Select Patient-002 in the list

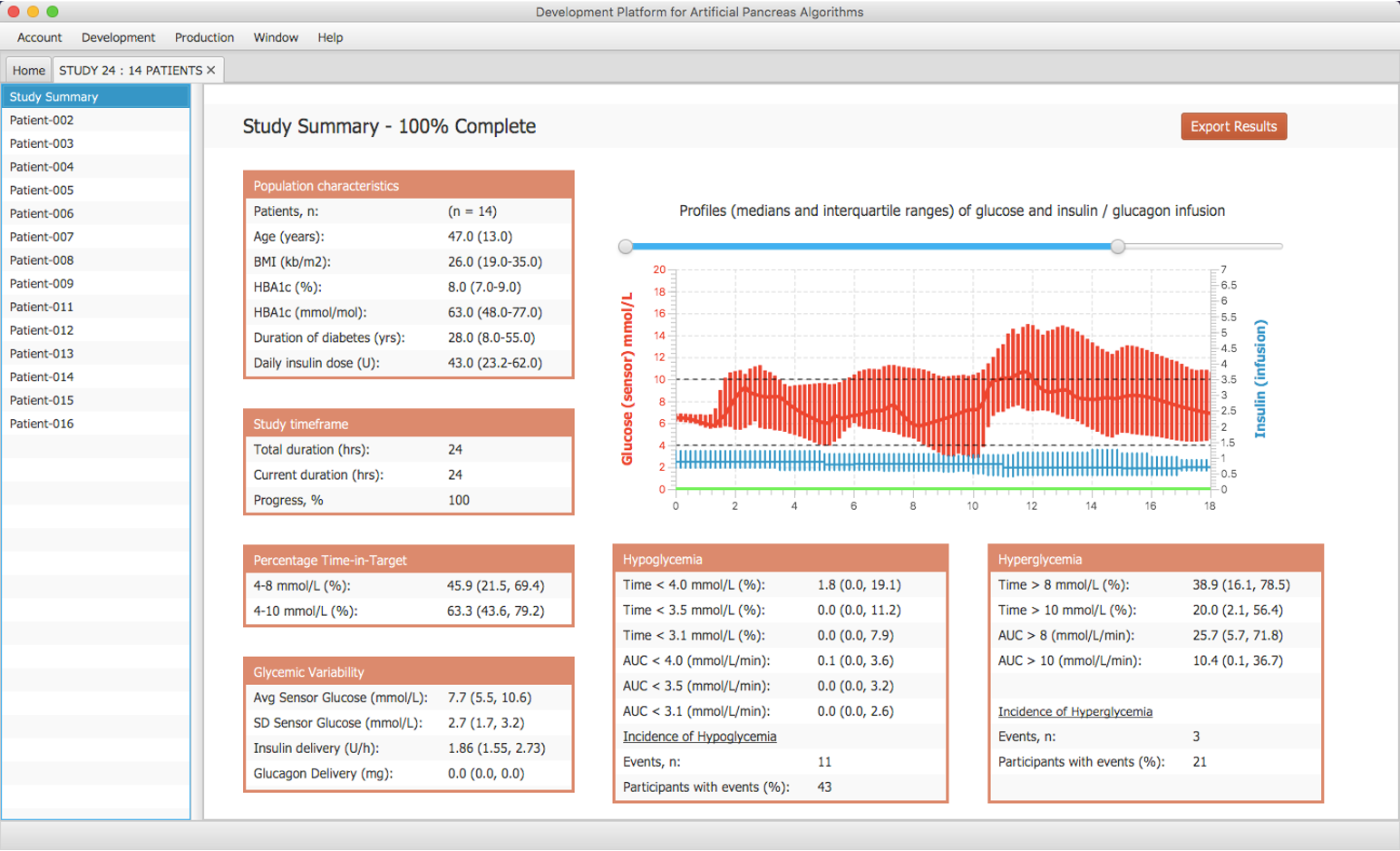(x=42, y=120)
